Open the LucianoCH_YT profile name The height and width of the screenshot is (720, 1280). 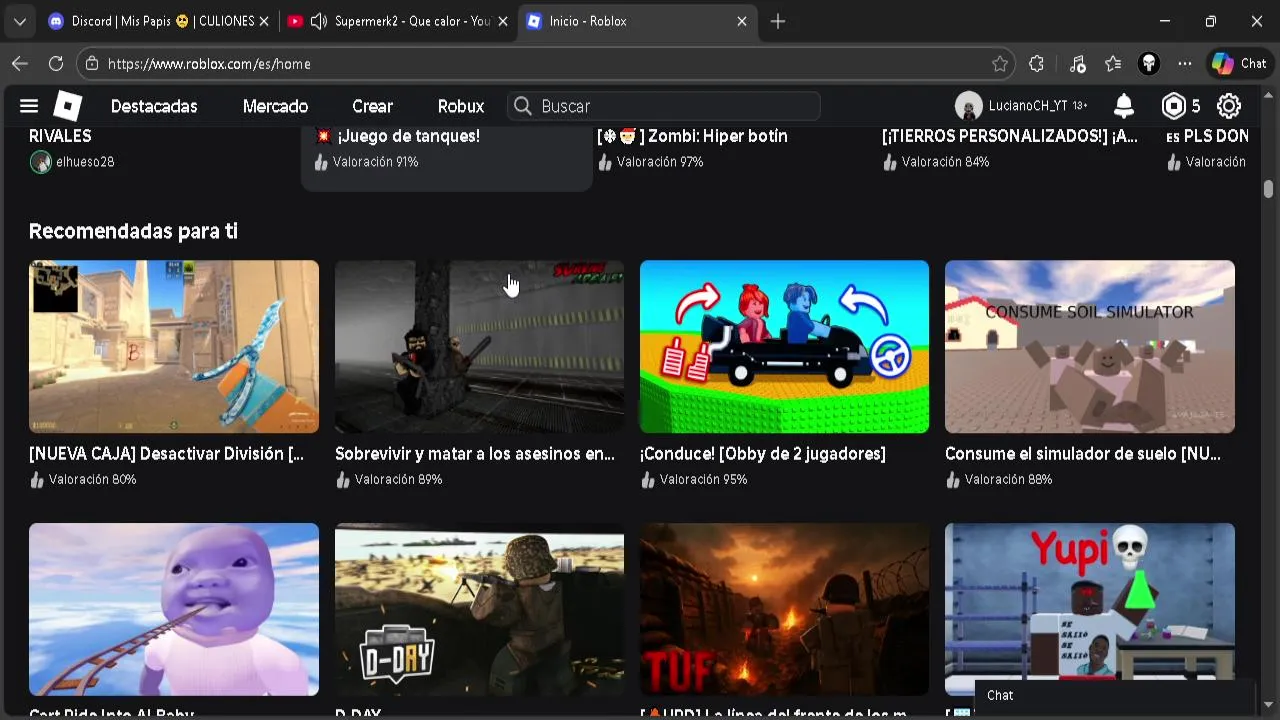tap(1027, 106)
